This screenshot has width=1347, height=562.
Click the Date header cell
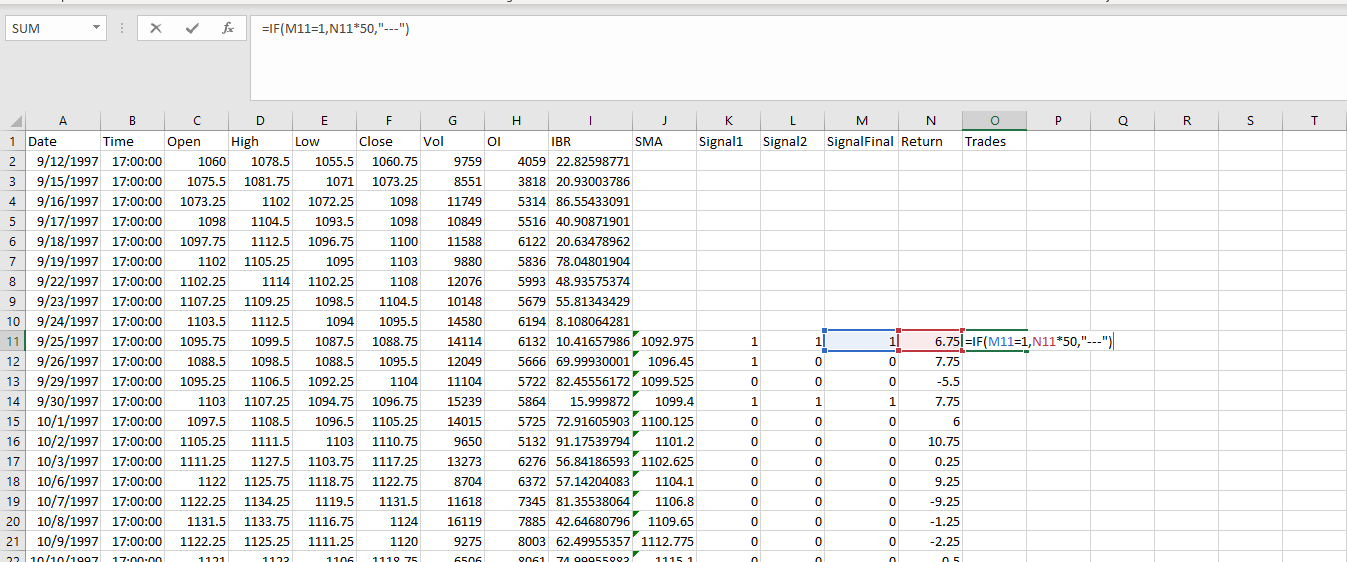click(x=62, y=141)
